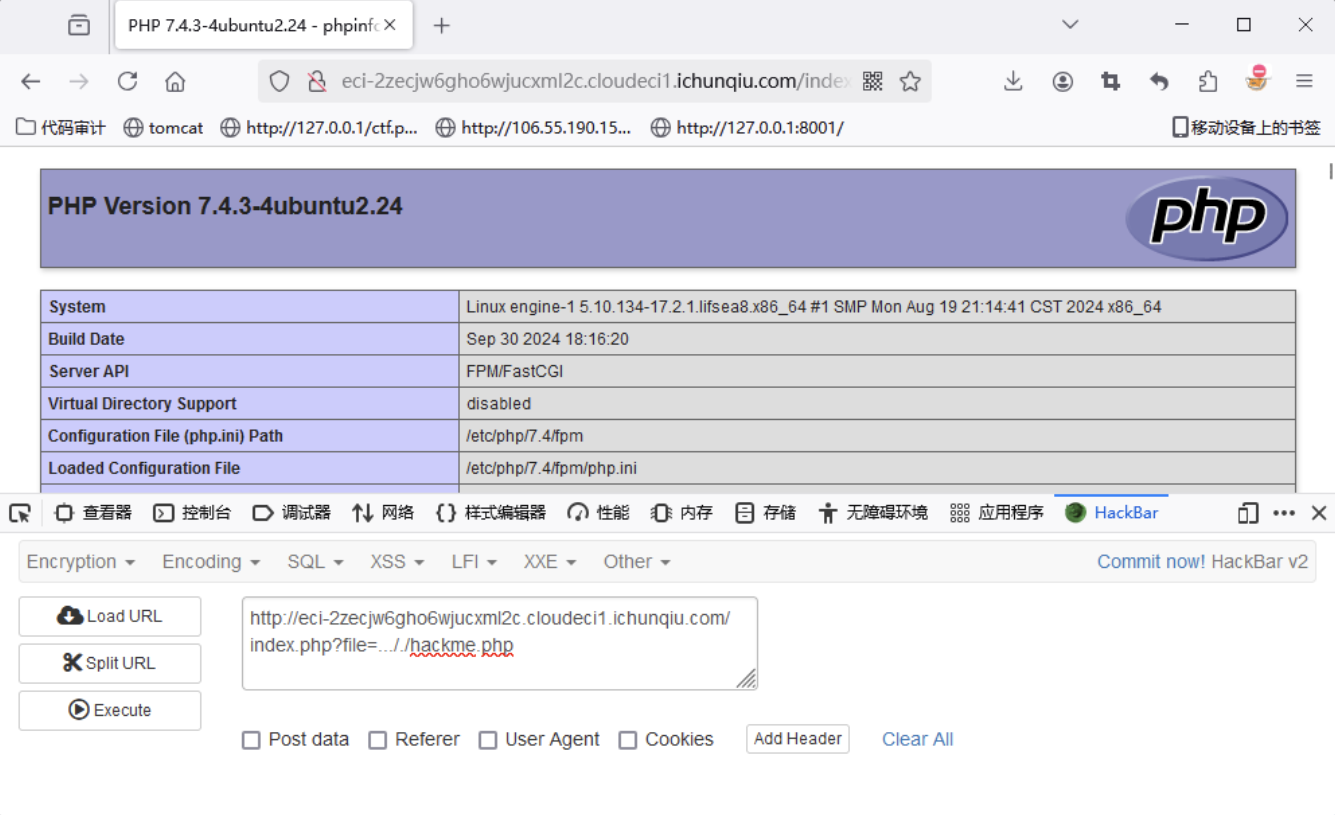Click the Execute button in HackBar
Screen dimensions: 1335x815
point(109,710)
